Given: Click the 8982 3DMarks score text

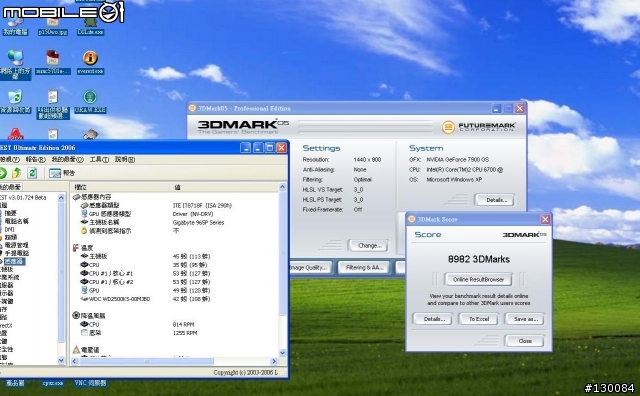Looking at the screenshot, I should [478, 259].
